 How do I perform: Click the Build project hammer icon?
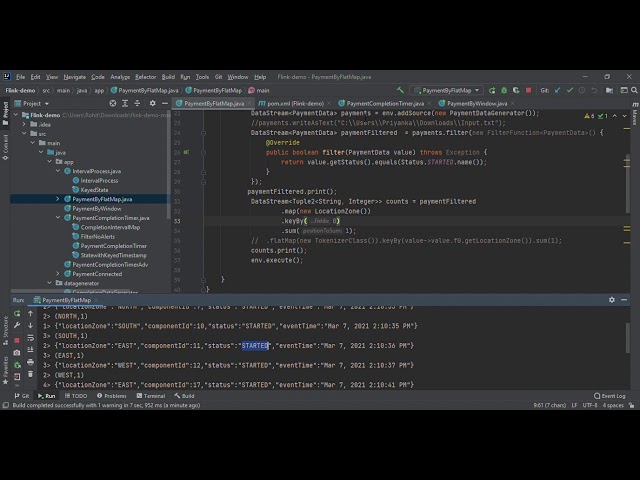click(400, 90)
